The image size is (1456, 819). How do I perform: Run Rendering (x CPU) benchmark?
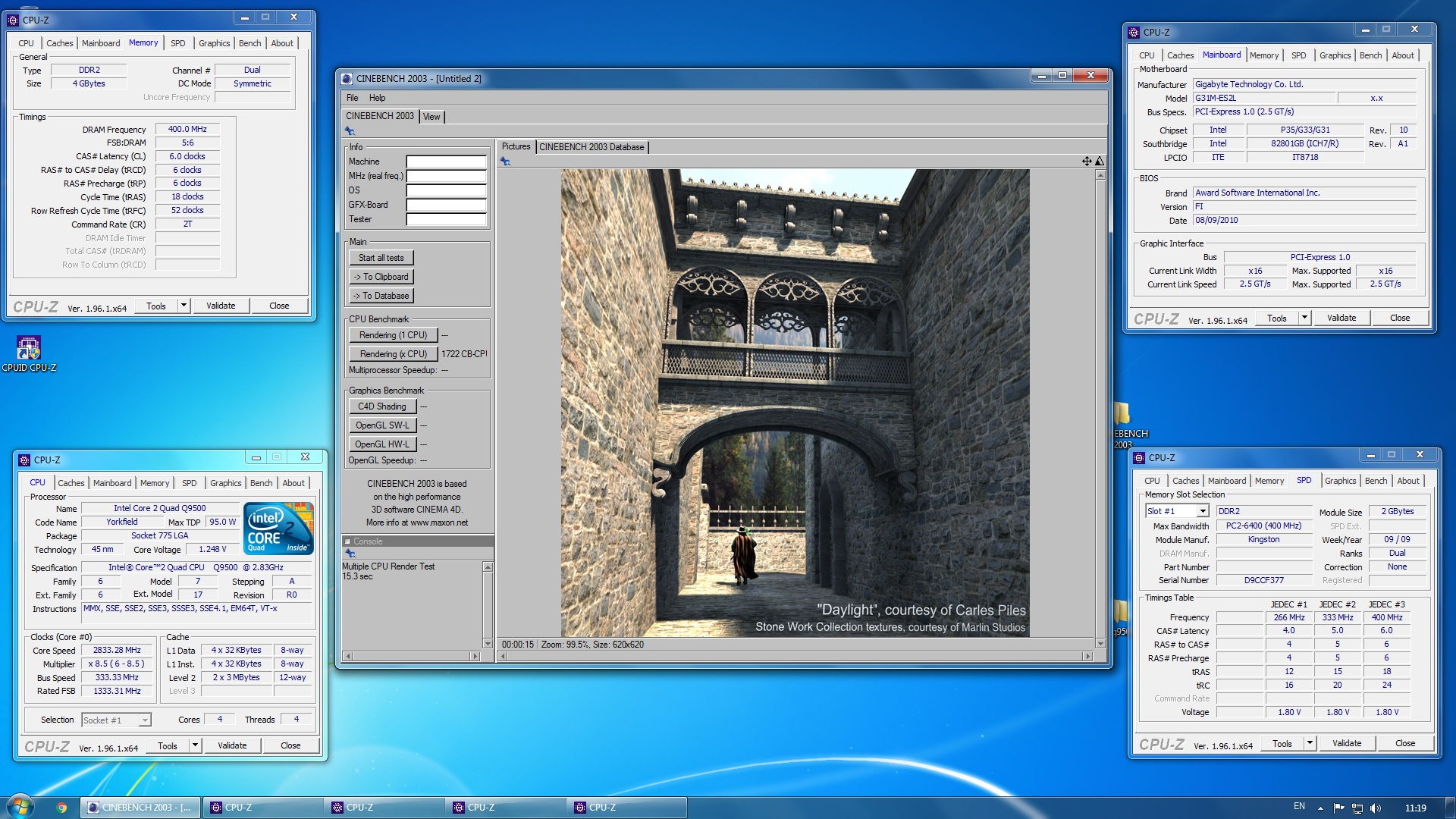393,354
